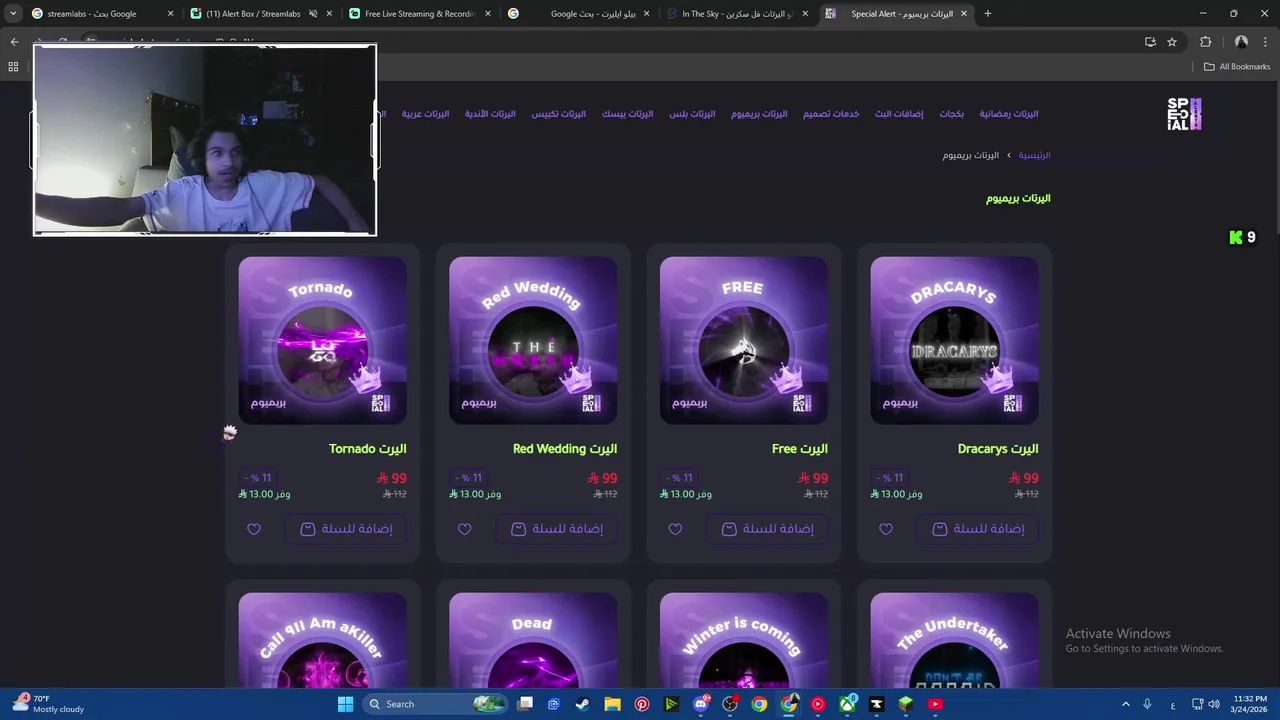Image resolution: width=1280 pixels, height=720 pixels.
Task: Open البرتات بريميوم menu item in navbar
Action: [759, 114]
